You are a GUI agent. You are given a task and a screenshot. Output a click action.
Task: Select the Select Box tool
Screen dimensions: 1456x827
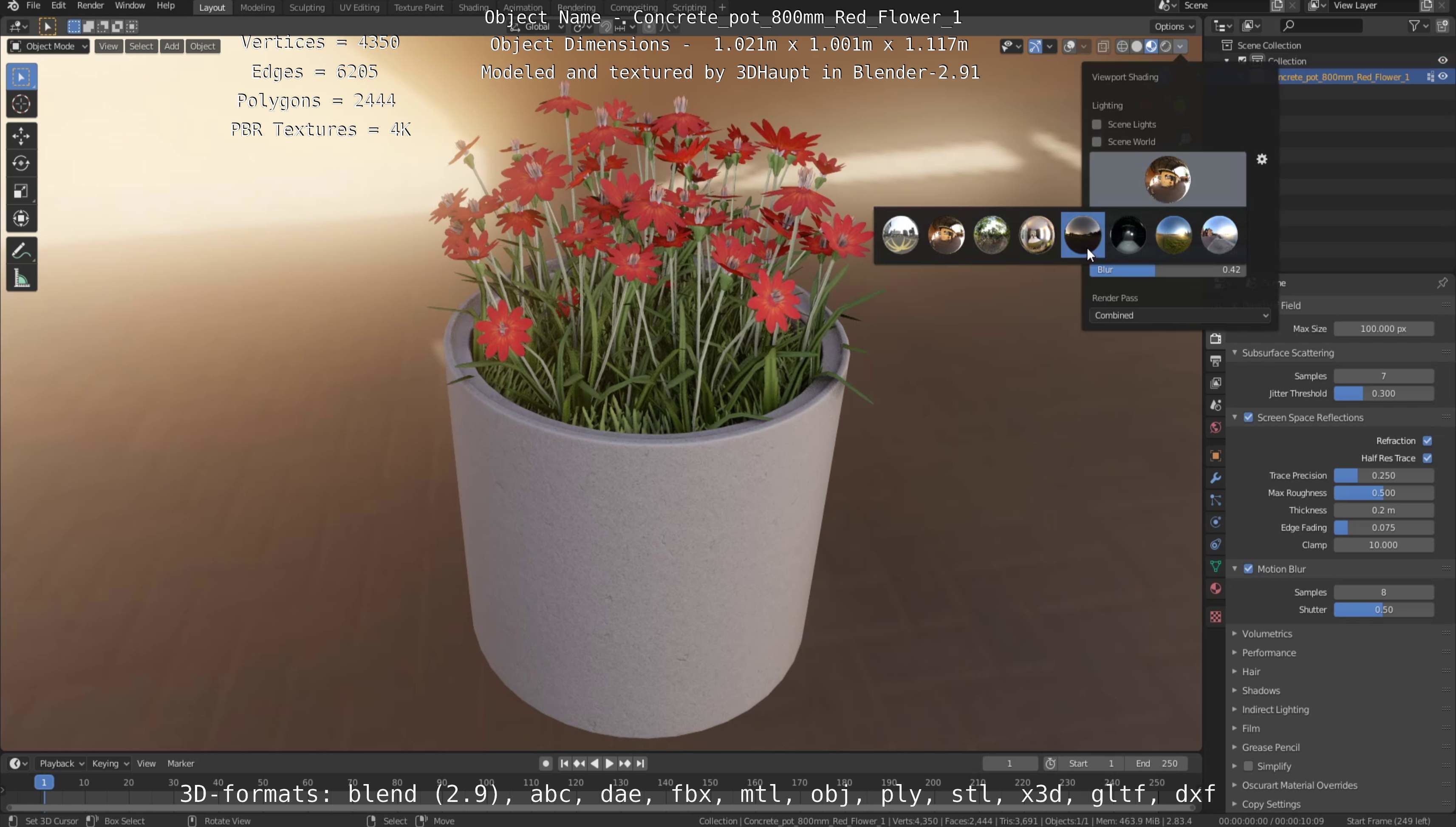click(x=22, y=77)
